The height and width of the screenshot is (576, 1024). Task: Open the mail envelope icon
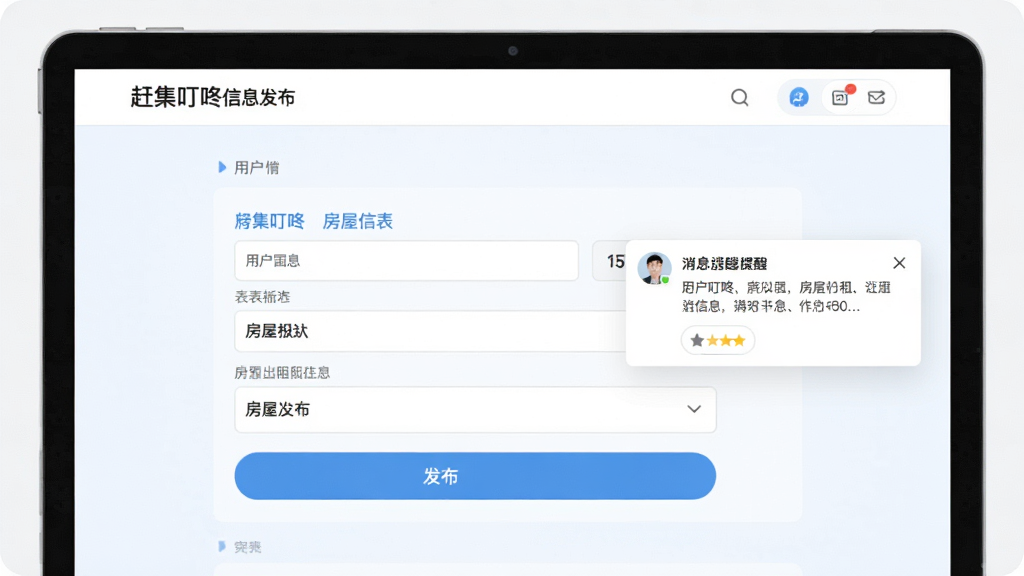pos(876,97)
